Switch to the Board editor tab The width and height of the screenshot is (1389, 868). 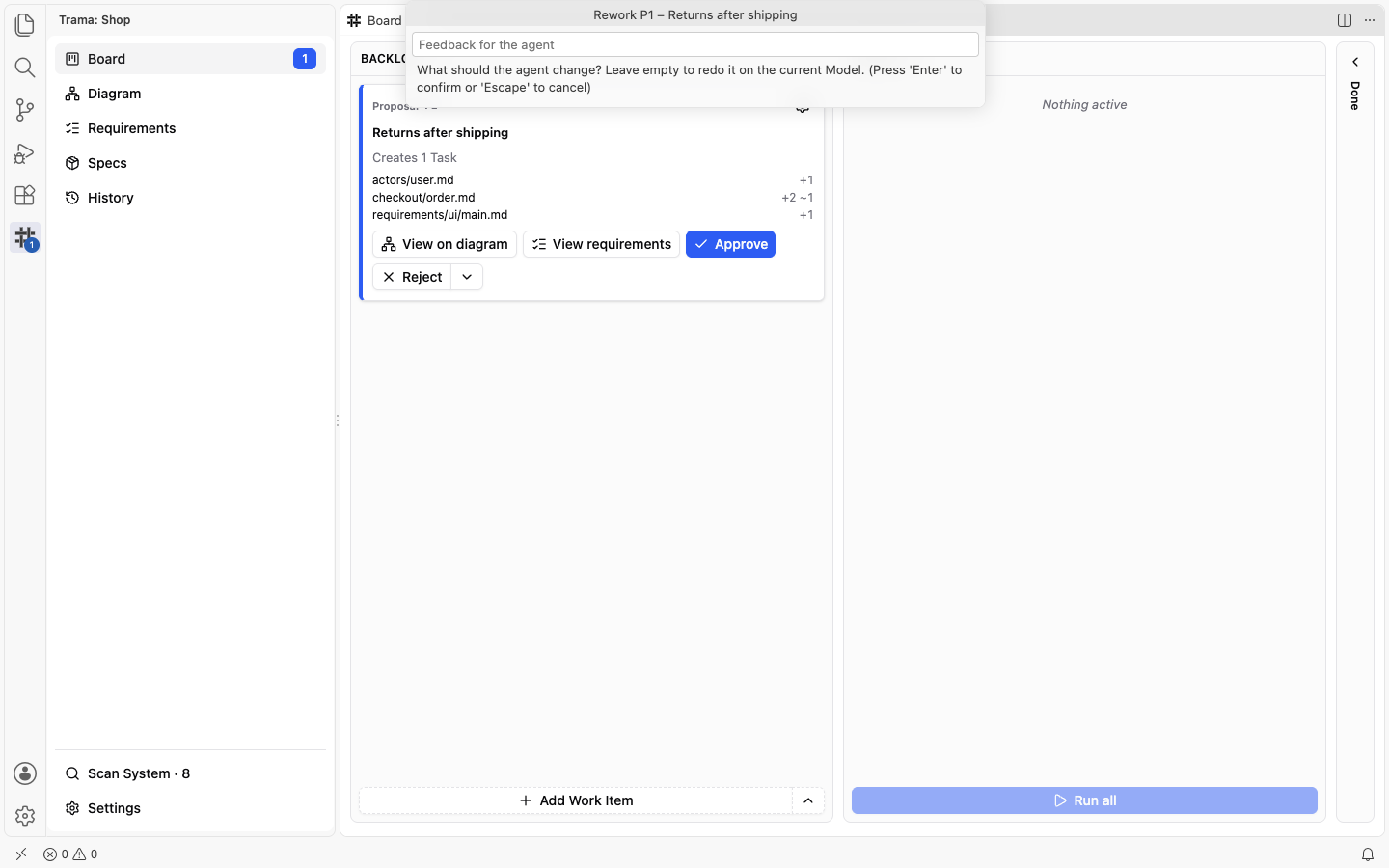pos(374,20)
